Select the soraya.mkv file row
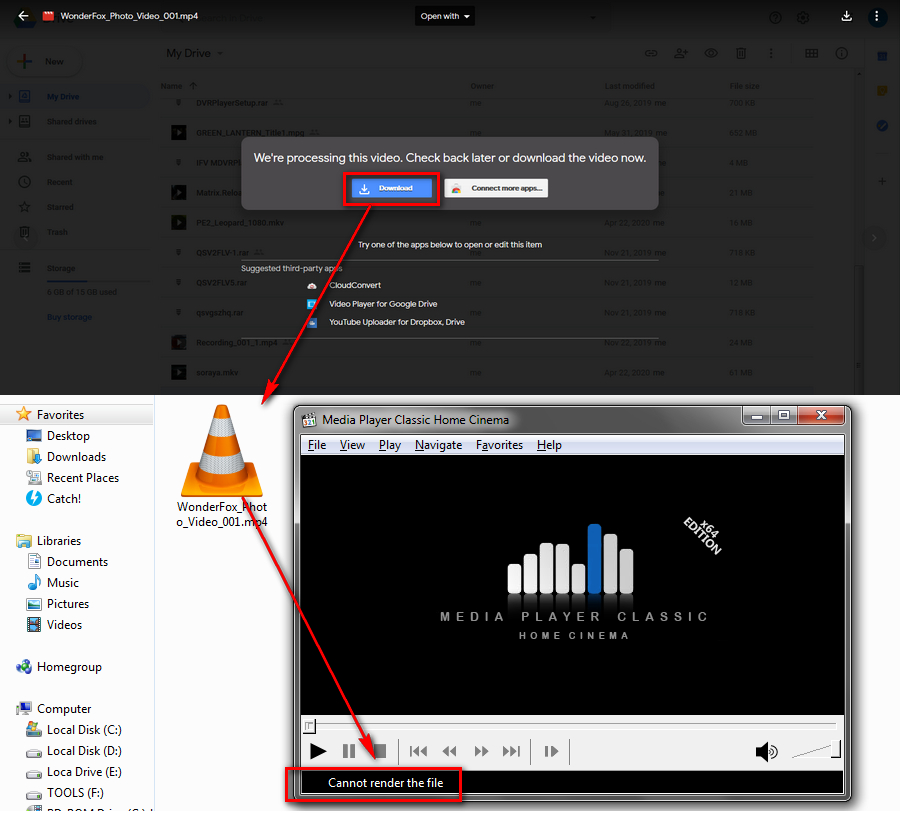The width and height of the screenshot is (900, 814). 488,373
